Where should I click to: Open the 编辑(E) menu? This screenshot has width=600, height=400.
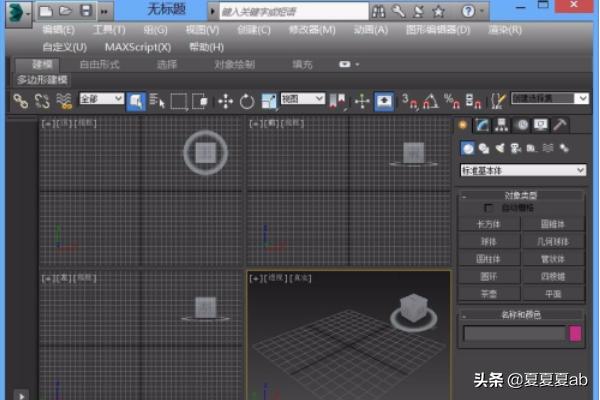(59, 30)
